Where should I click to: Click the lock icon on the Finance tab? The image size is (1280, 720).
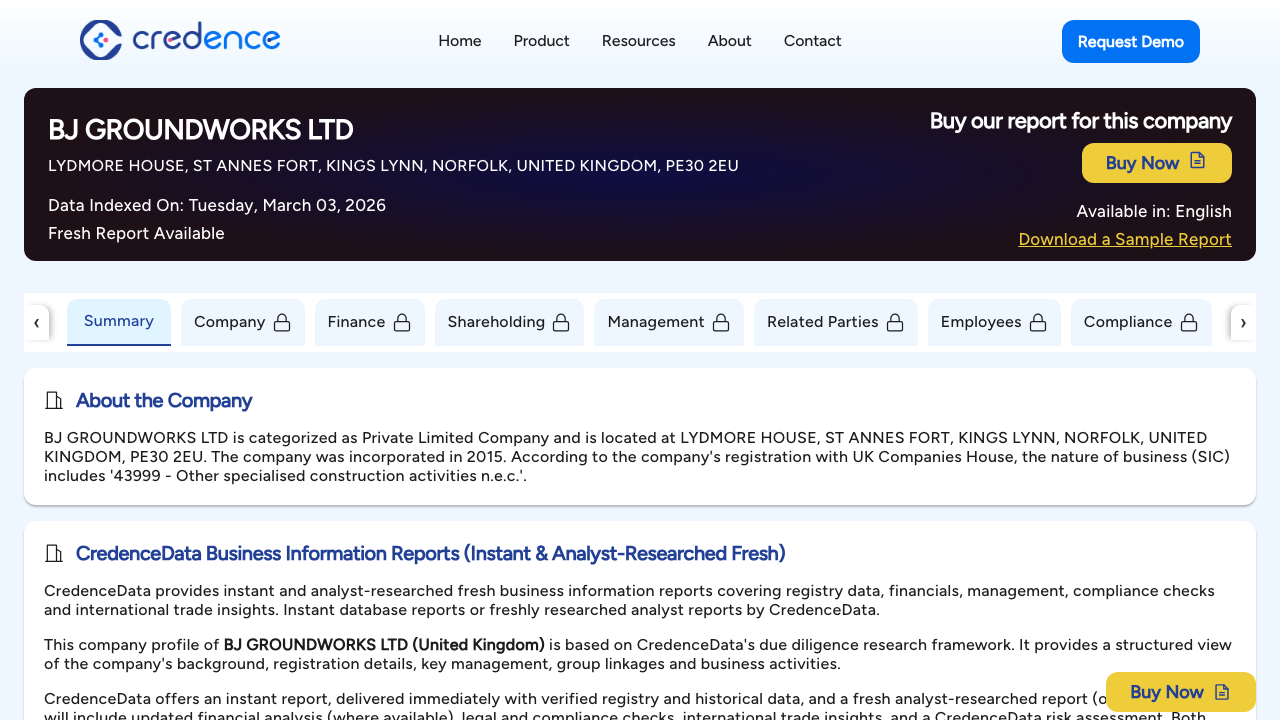pyautogui.click(x=402, y=322)
